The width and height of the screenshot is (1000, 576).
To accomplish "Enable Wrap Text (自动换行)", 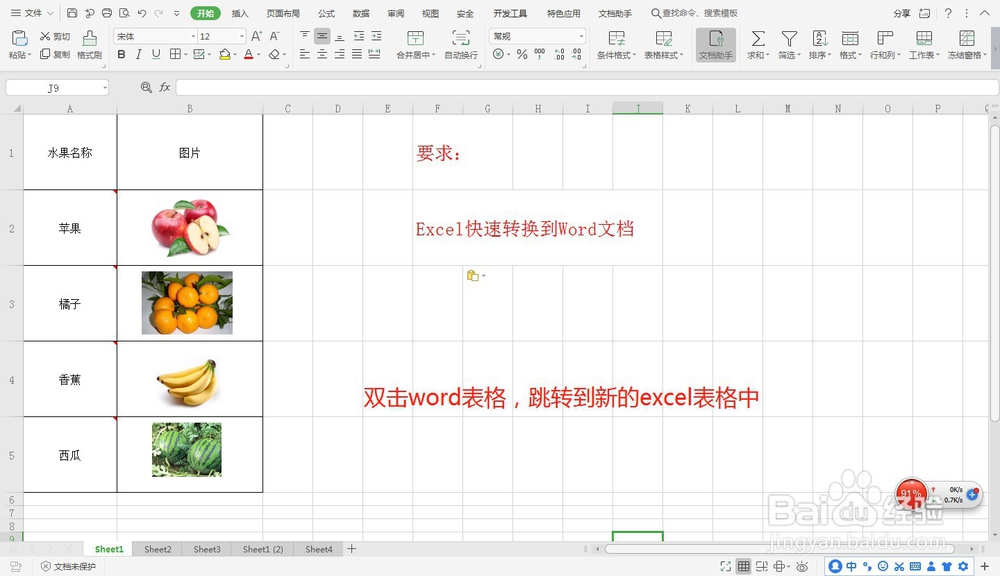I will pos(460,45).
